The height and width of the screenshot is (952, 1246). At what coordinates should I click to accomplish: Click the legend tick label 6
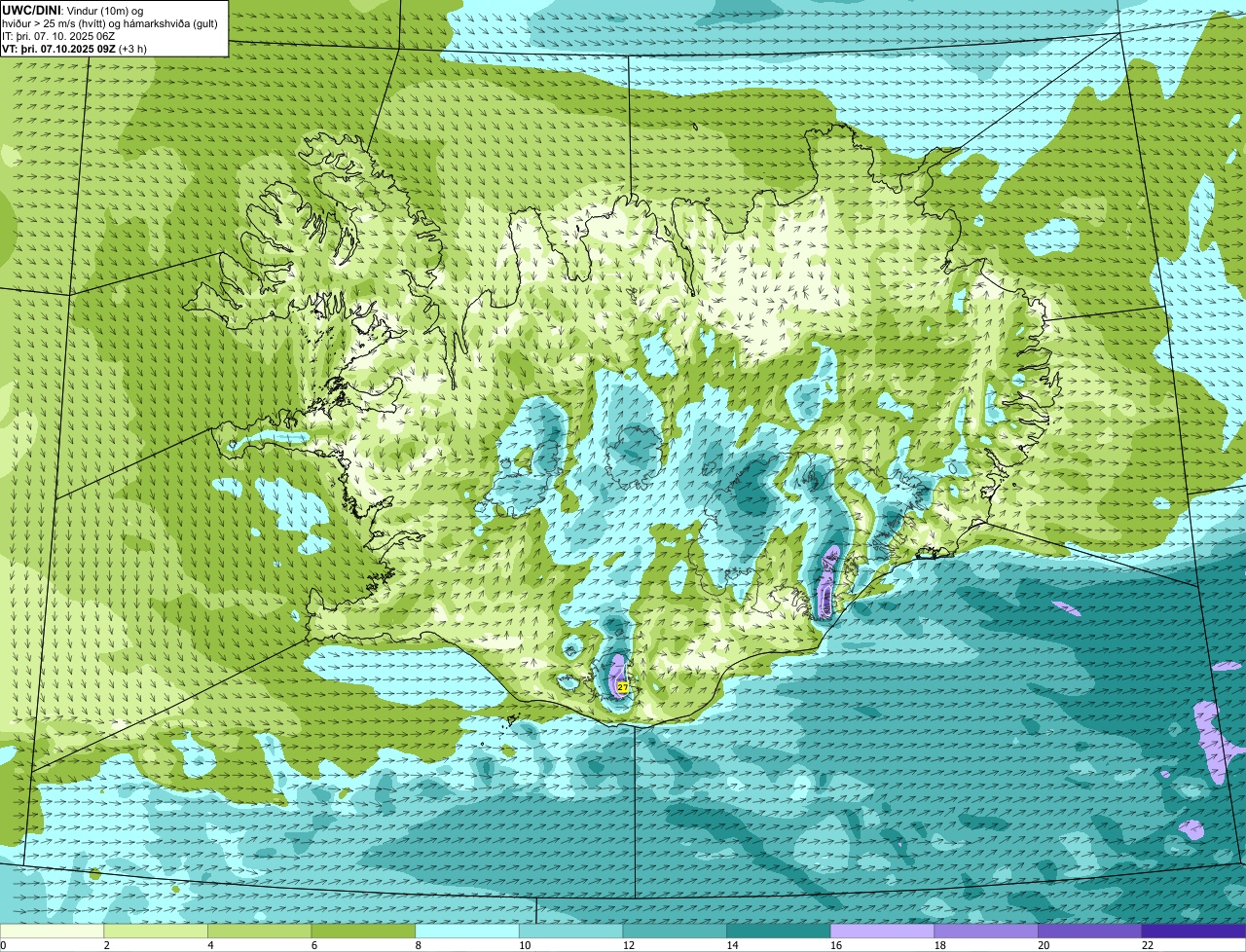click(313, 945)
